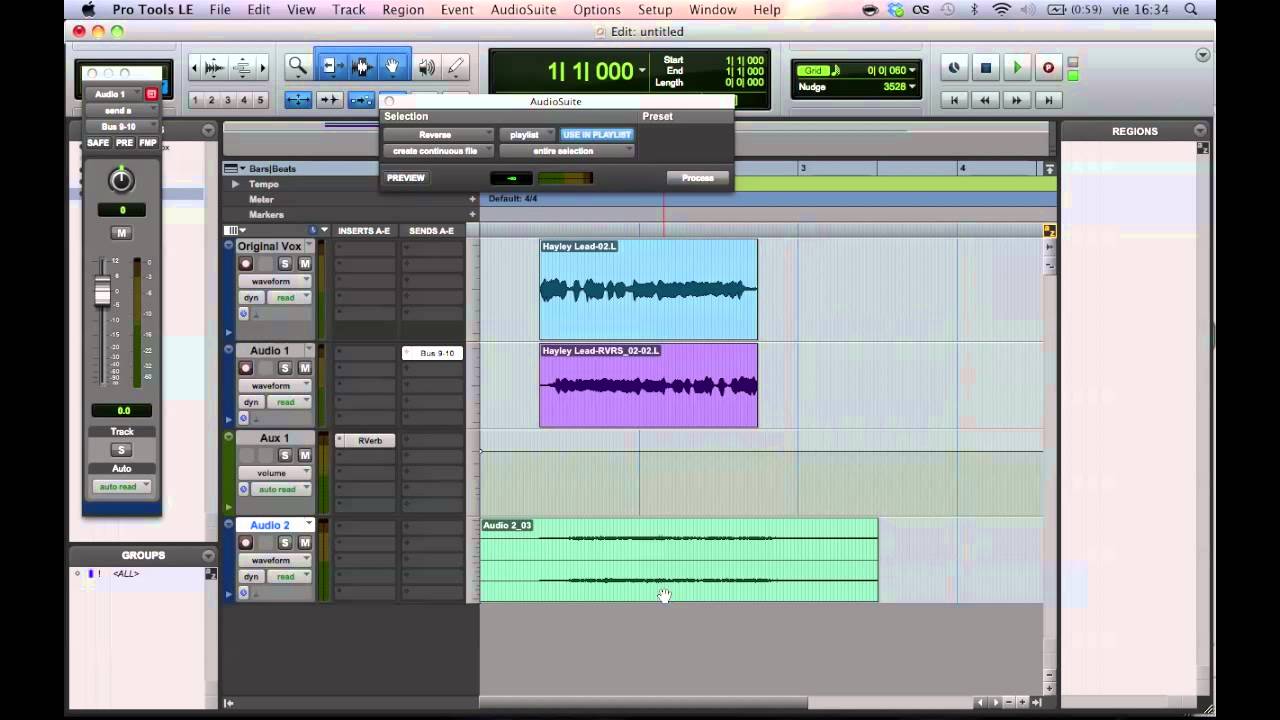Click the red close icon in send window
The width and height of the screenshot is (1280, 720).
pyautogui.click(x=151, y=94)
